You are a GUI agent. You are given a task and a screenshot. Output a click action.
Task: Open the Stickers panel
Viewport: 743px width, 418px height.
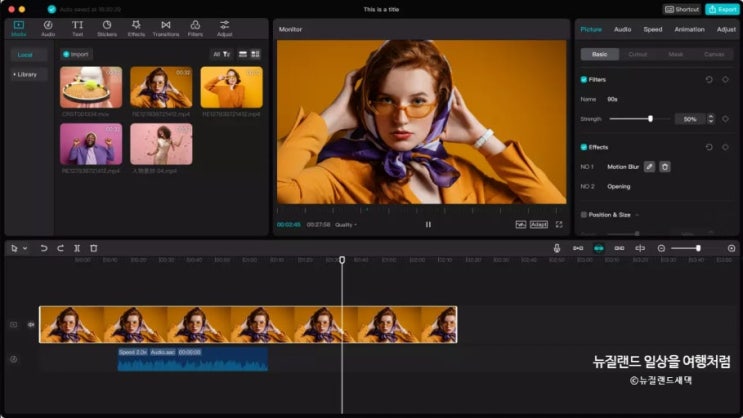[106, 27]
